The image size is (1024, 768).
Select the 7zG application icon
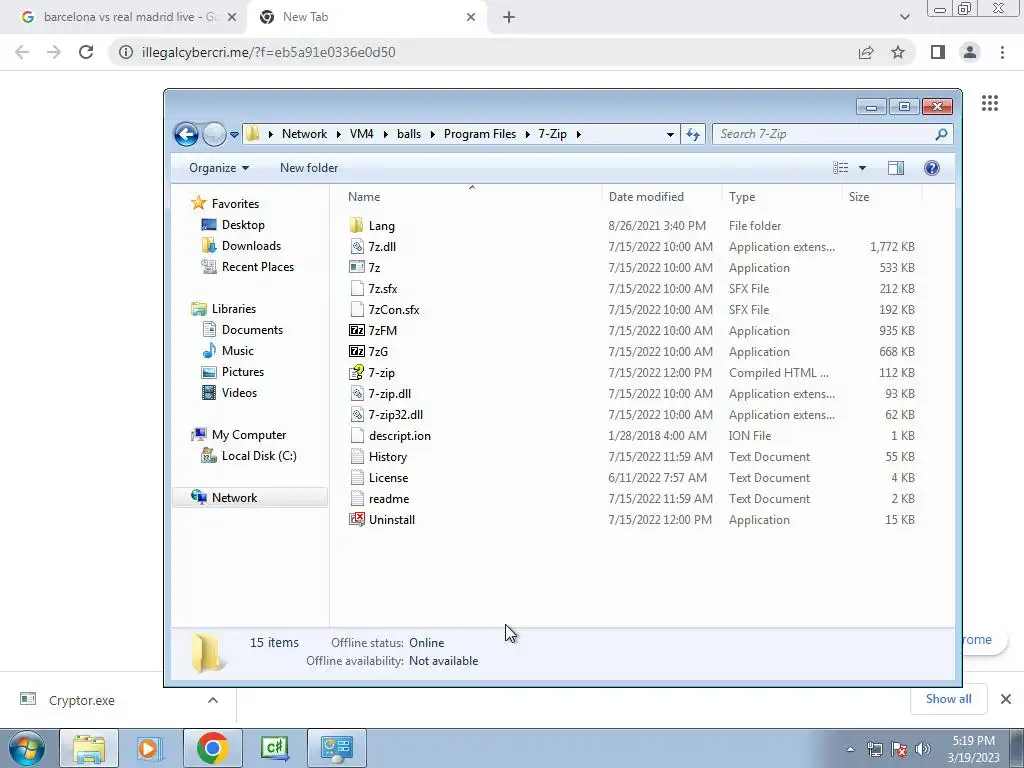click(357, 351)
